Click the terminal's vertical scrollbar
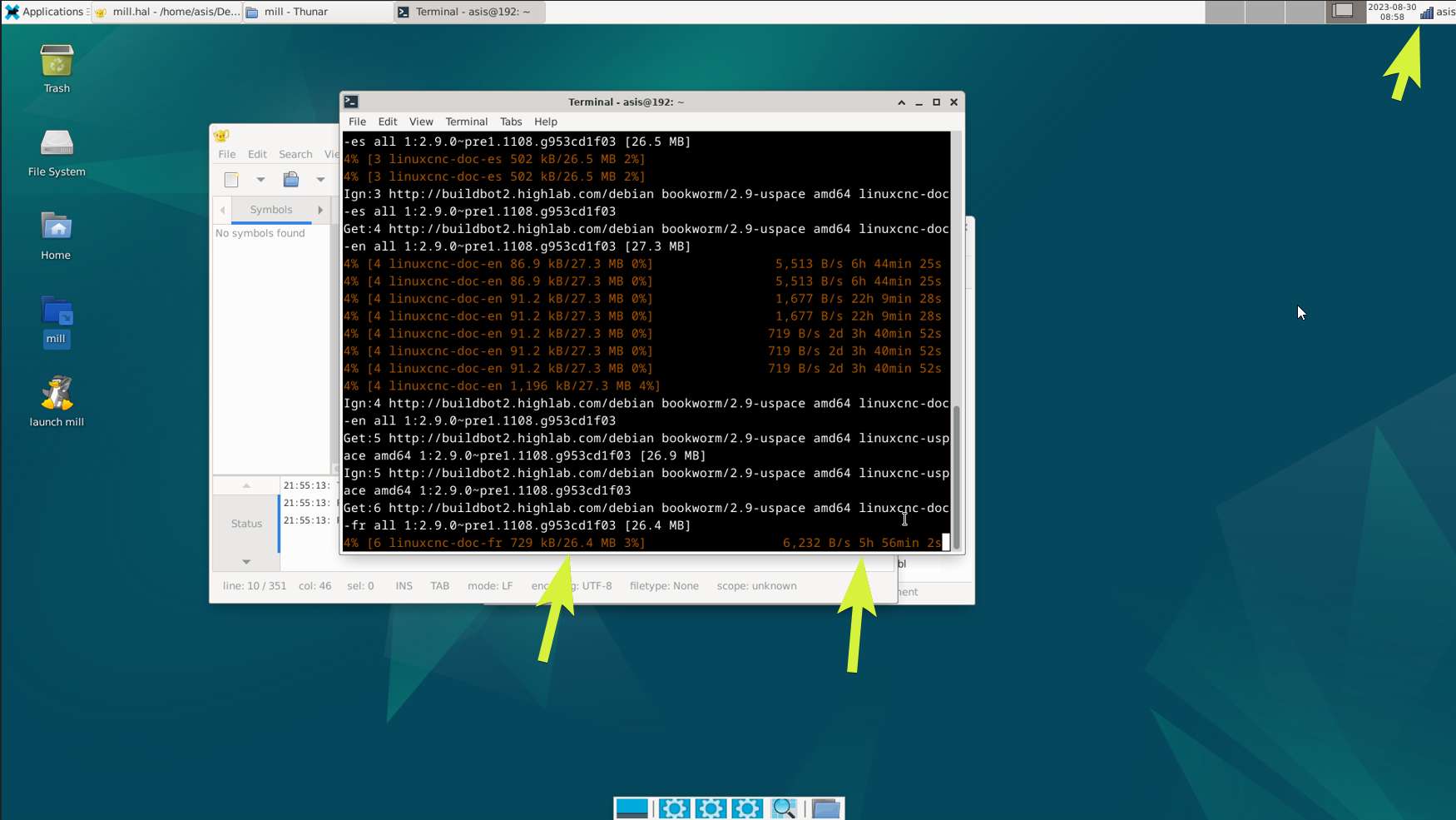The image size is (1456, 820). 956,476
